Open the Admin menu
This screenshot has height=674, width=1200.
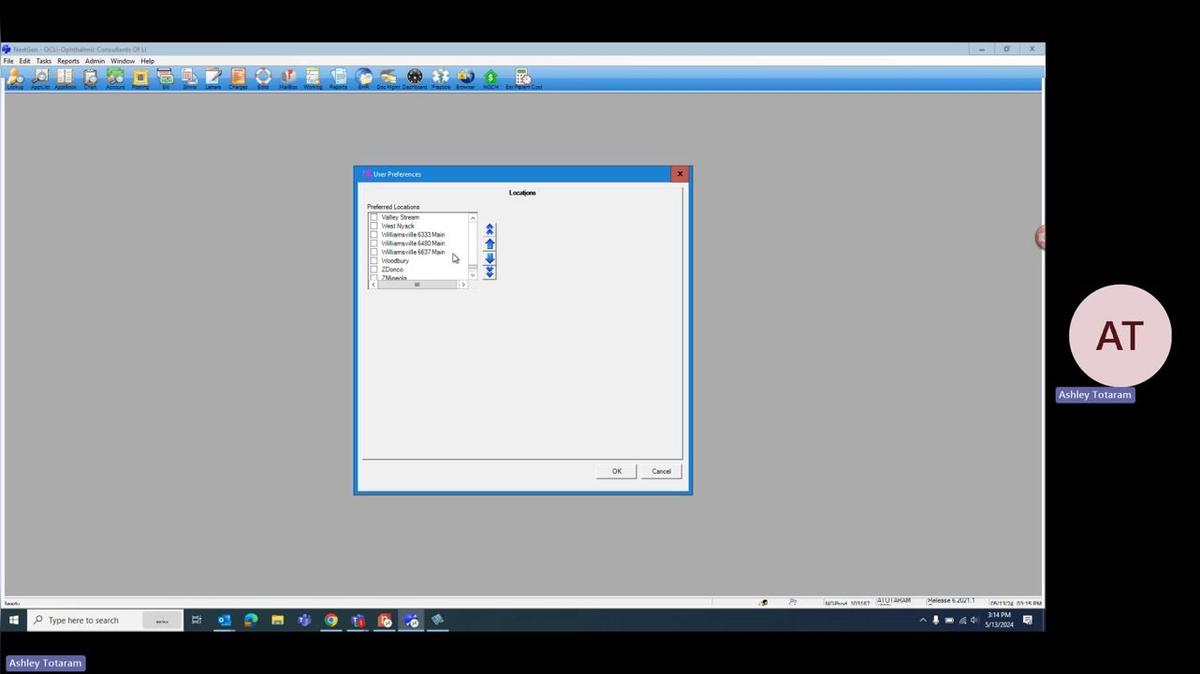[94, 61]
